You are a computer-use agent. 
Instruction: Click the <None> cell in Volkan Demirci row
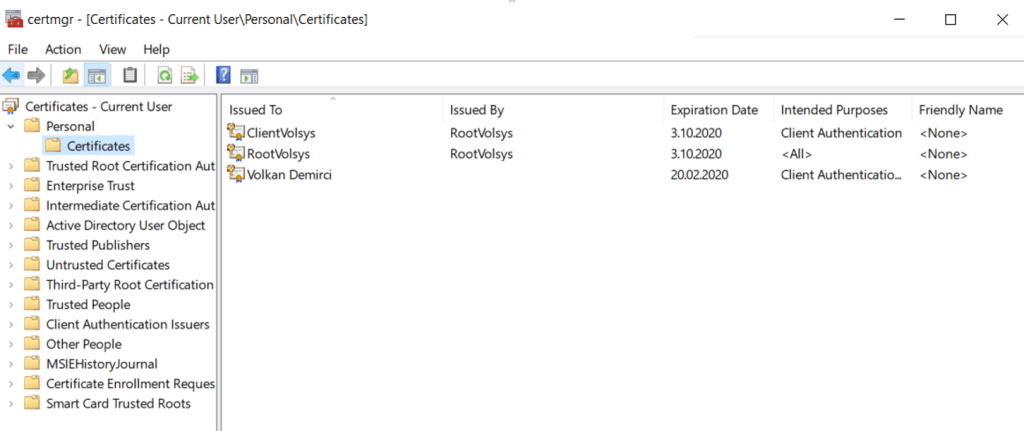pyautogui.click(x=943, y=175)
